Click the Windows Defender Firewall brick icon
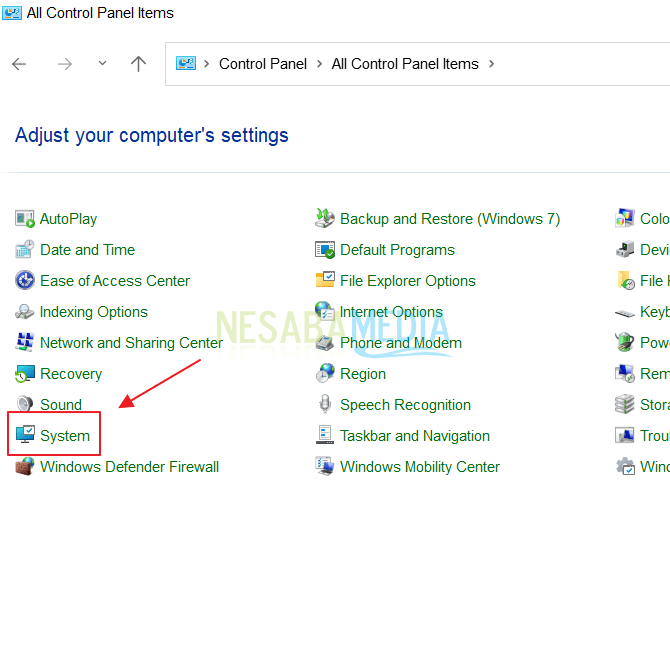 pyautogui.click(x=25, y=467)
